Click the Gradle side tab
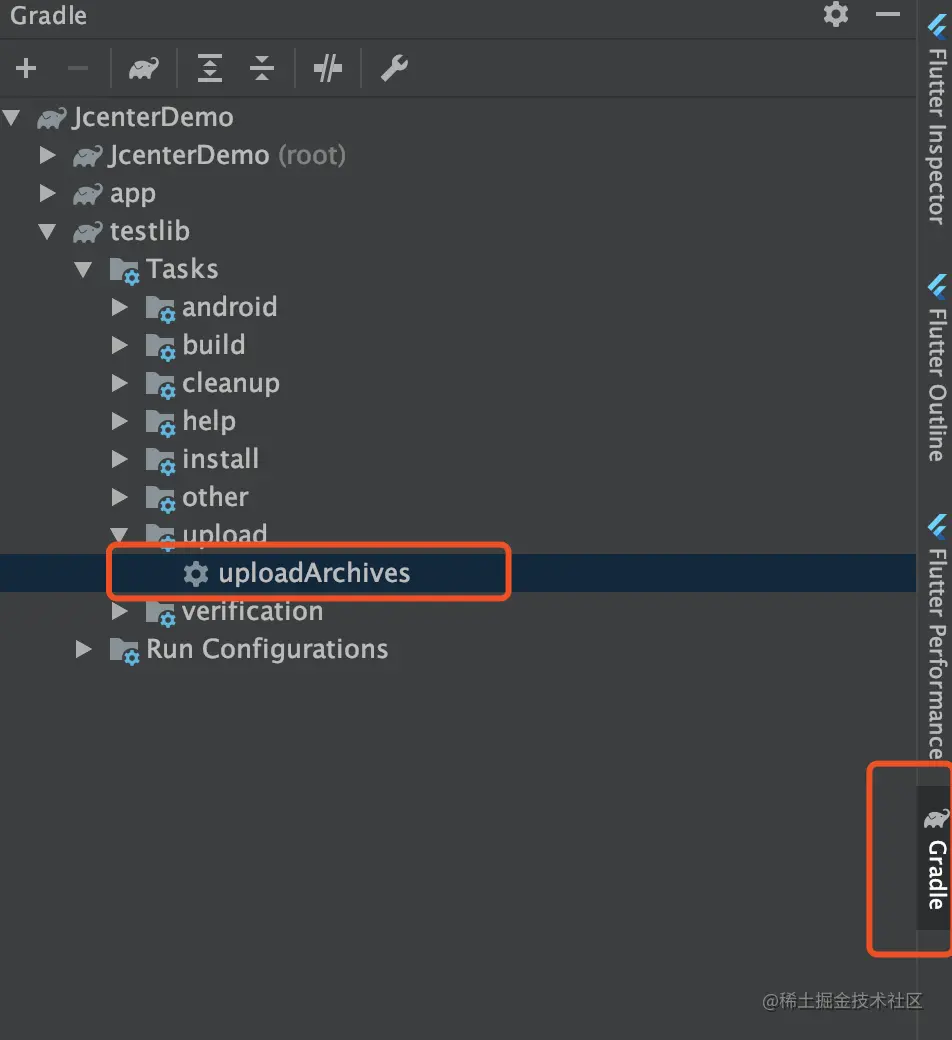 936,860
